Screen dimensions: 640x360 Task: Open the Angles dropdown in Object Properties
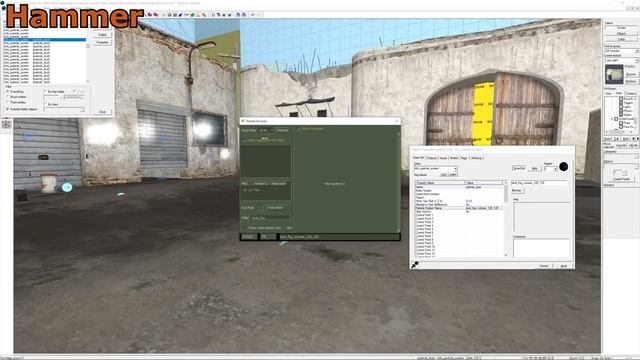[x=551, y=169]
